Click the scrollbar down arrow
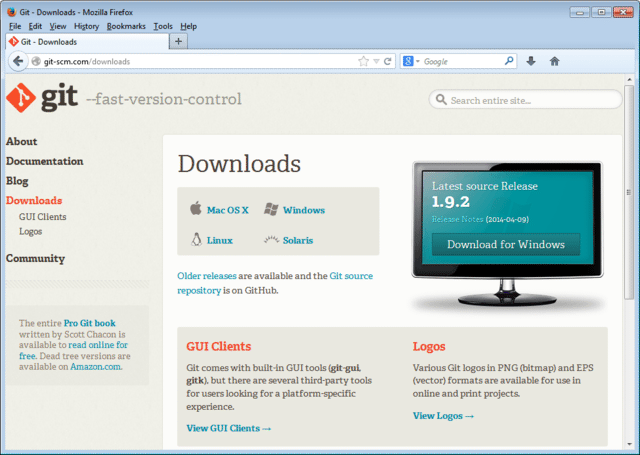Screen dimensions: 640x455 tap(629, 444)
